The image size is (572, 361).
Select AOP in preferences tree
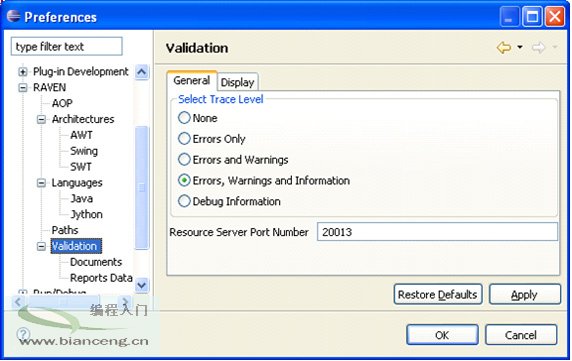tap(62, 103)
